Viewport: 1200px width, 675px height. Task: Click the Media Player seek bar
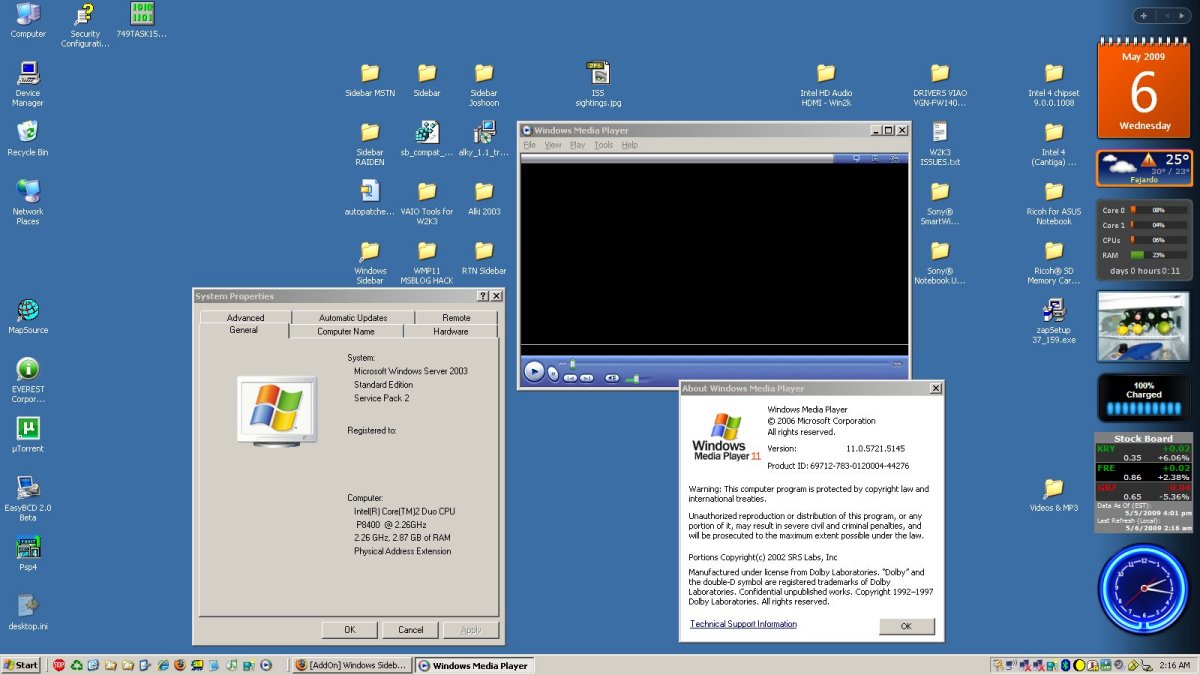pyautogui.click(x=730, y=364)
